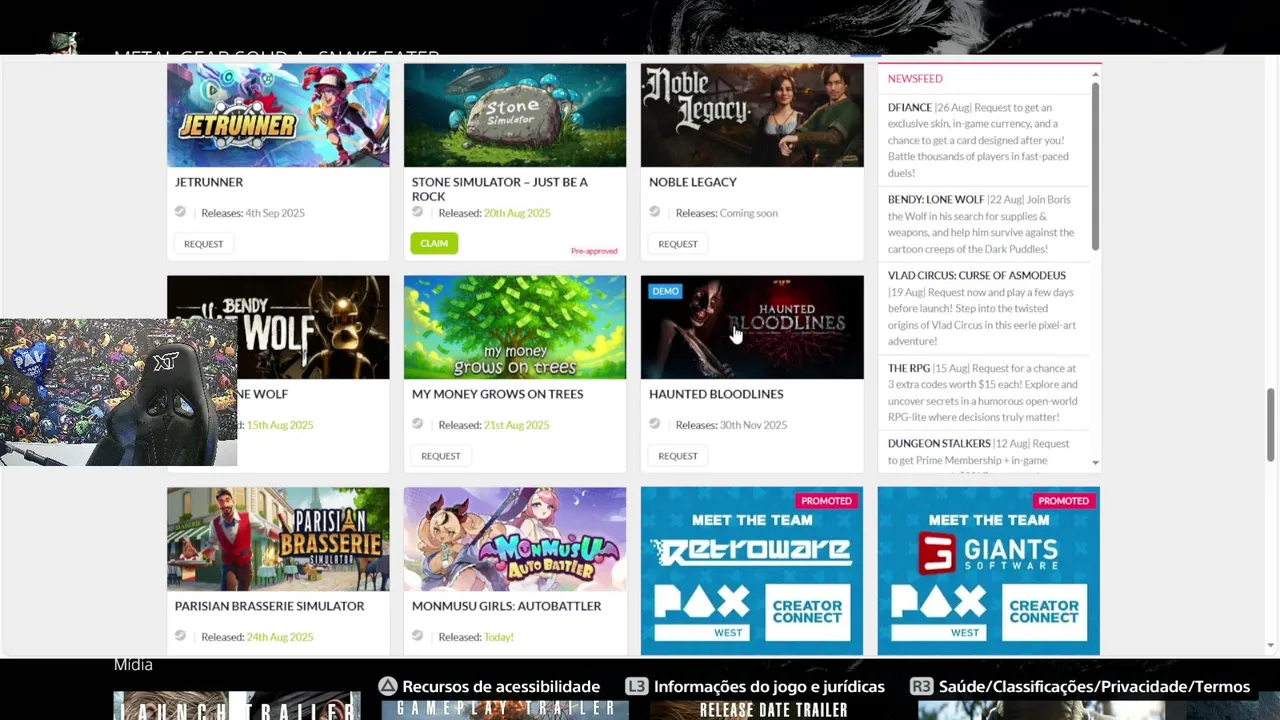The height and width of the screenshot is (720, 1280).
Task: Click the triangle button icon for accessibility
Action: point(387,687)
